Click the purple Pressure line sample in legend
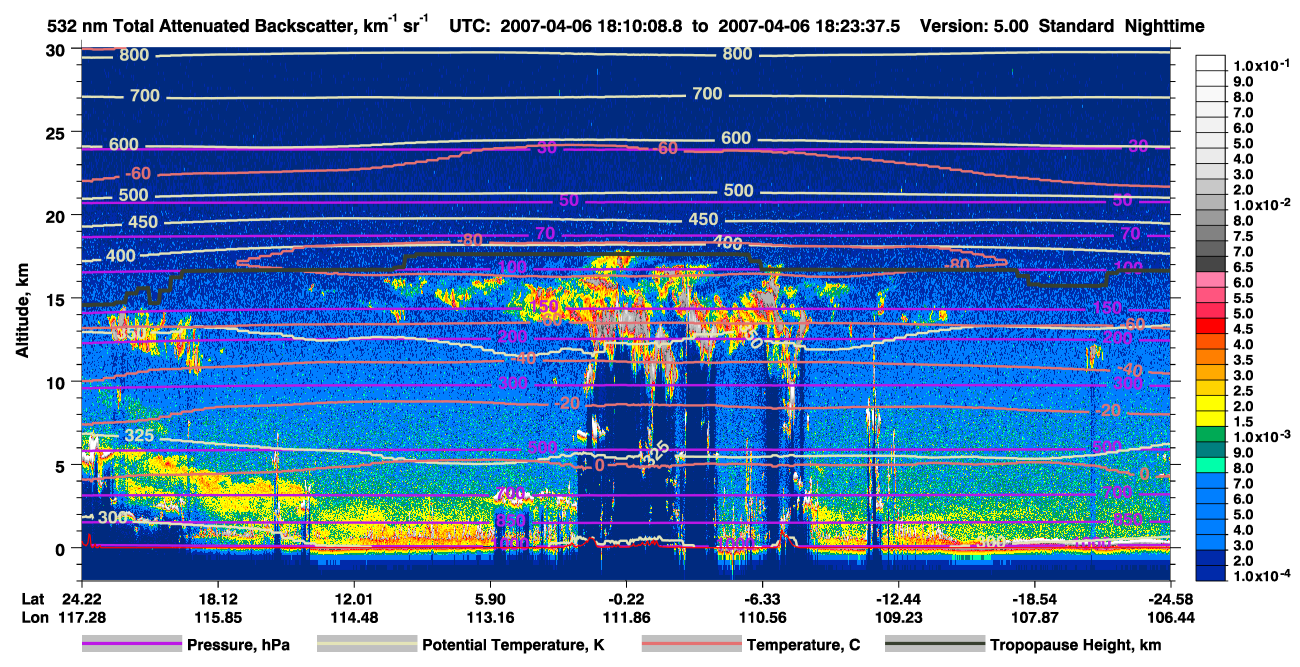This screenshot has width=1300, height=667. tap(132, 645)
